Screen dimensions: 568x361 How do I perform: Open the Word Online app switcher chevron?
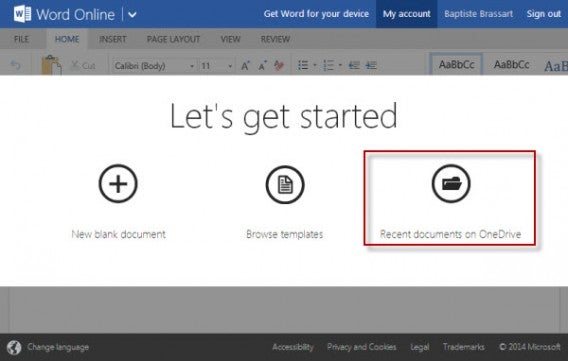(x=132, y=15)
